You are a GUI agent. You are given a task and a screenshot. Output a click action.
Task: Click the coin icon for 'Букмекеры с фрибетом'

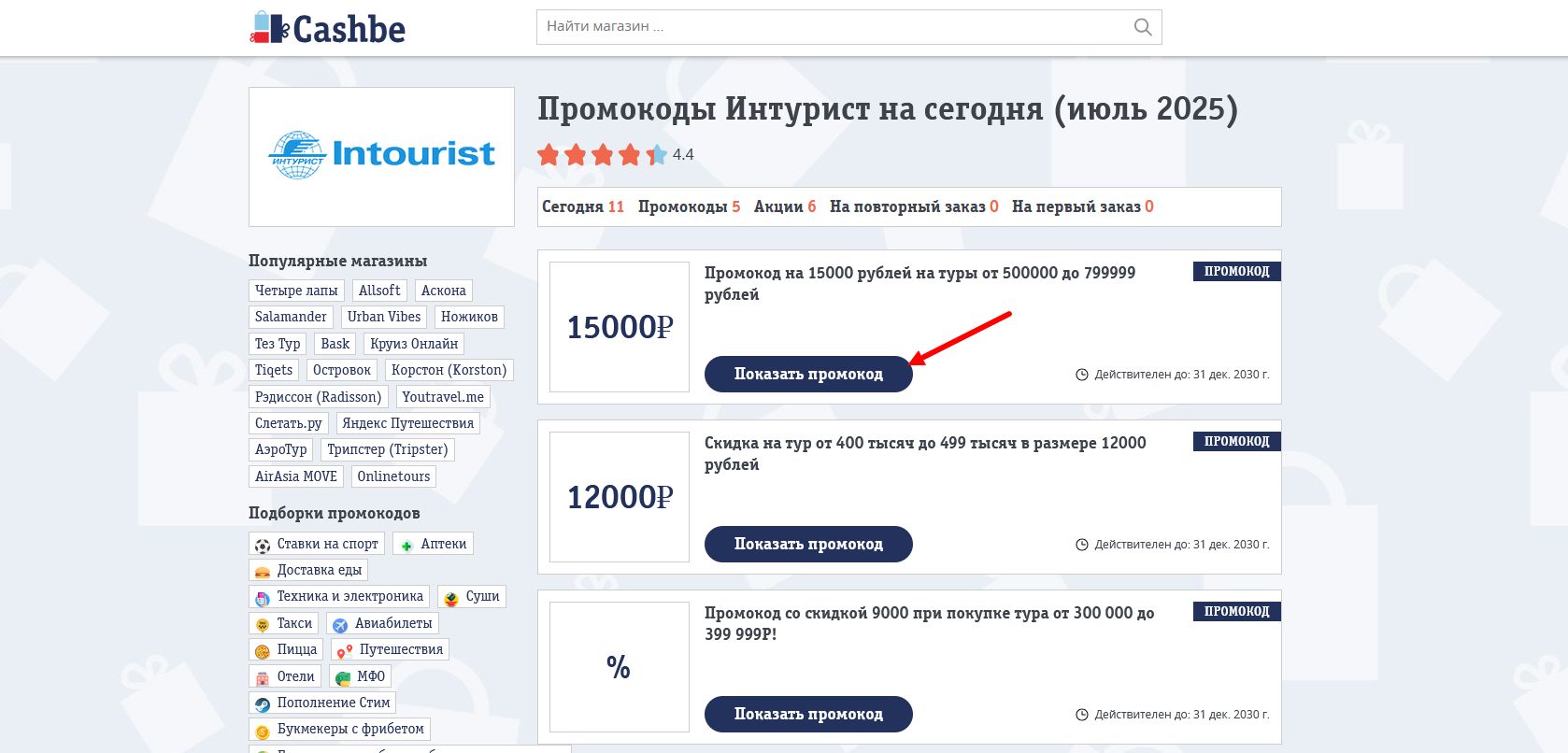coord(263,731)
